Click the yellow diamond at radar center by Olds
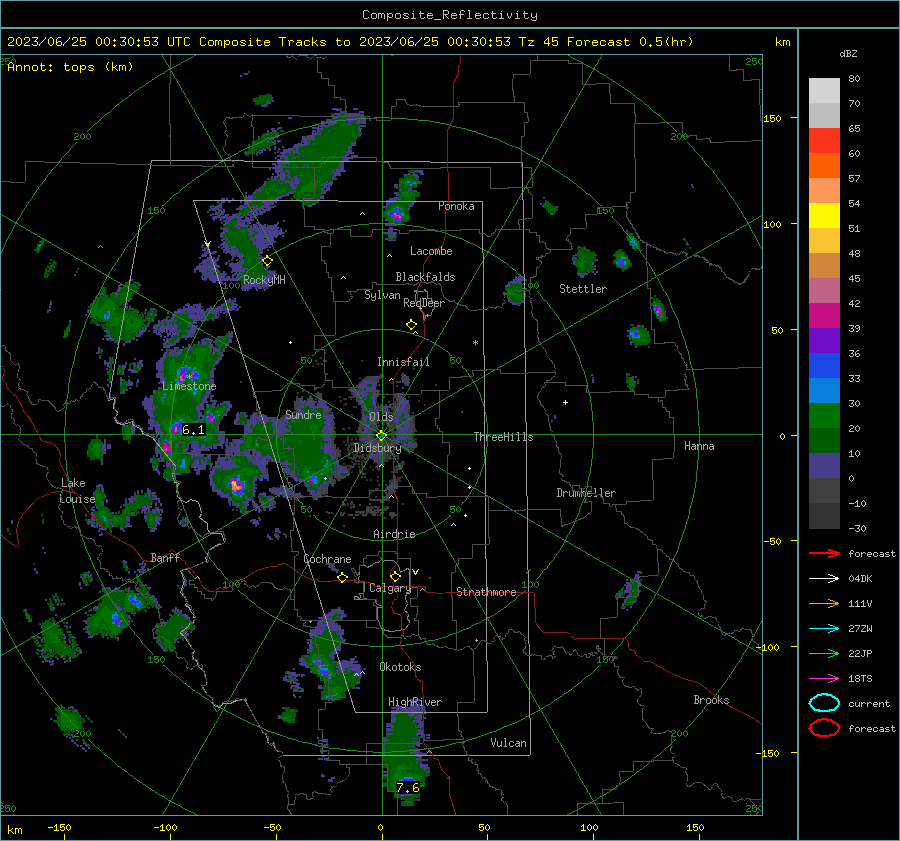Image resolution: width=900 pixels, height=841 pixels. pyautogui.click(x=381, y=436)
